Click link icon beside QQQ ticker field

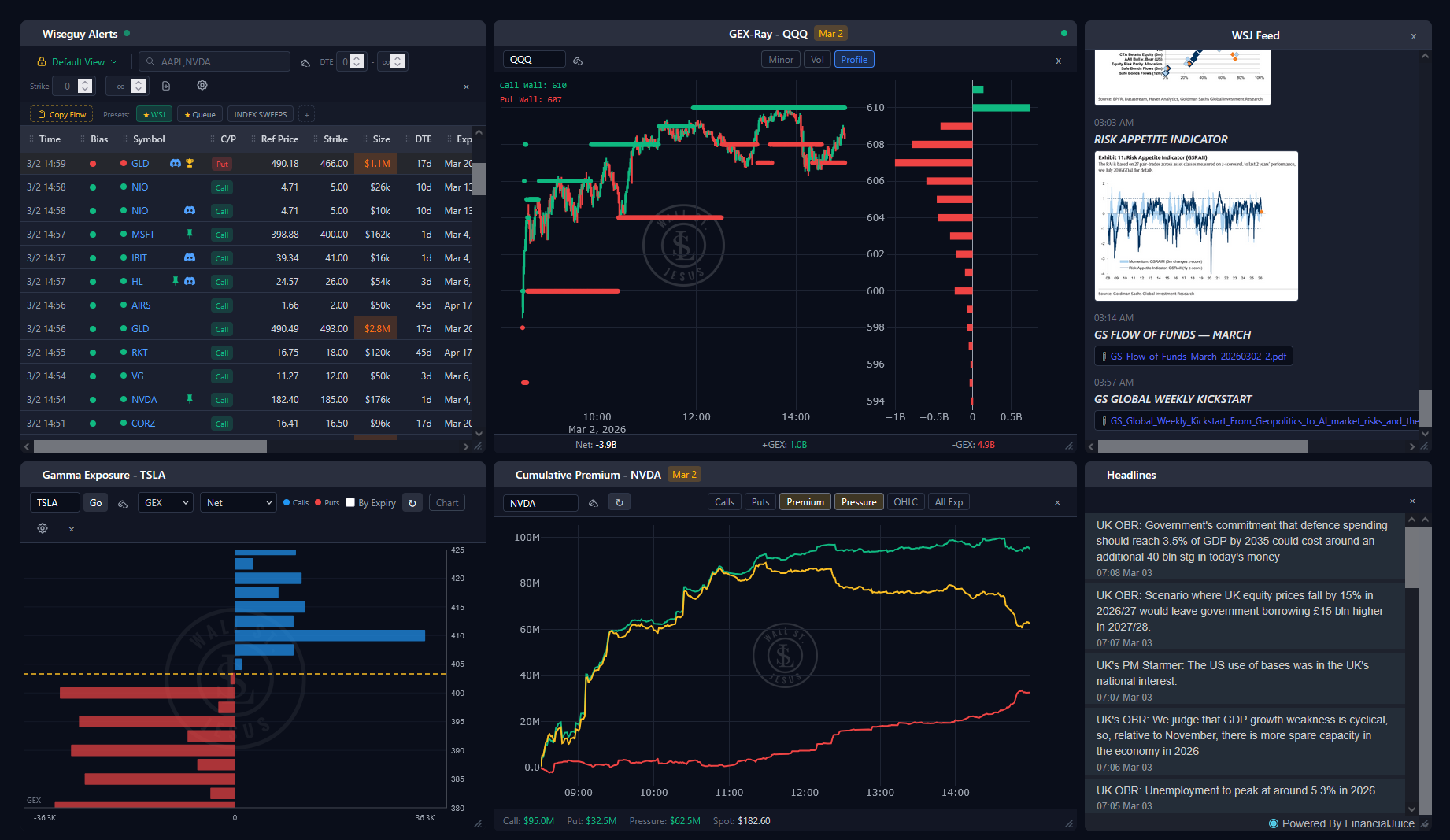(578, 61)
